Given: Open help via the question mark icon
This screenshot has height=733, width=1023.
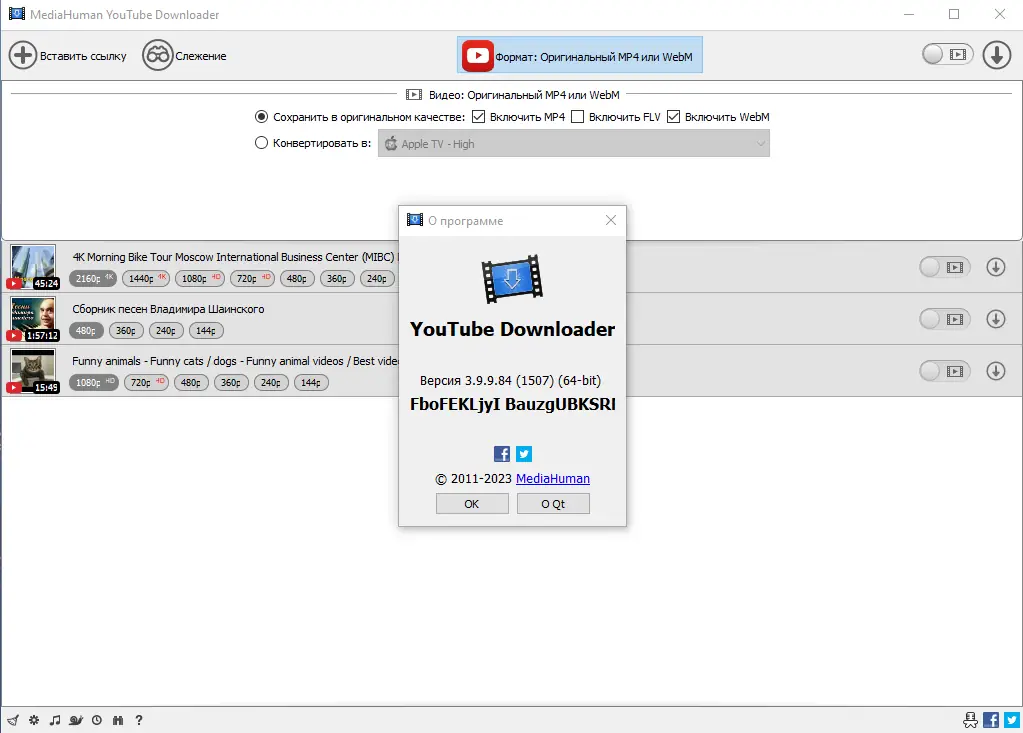Looking at the screenshot, I should 139,719.
